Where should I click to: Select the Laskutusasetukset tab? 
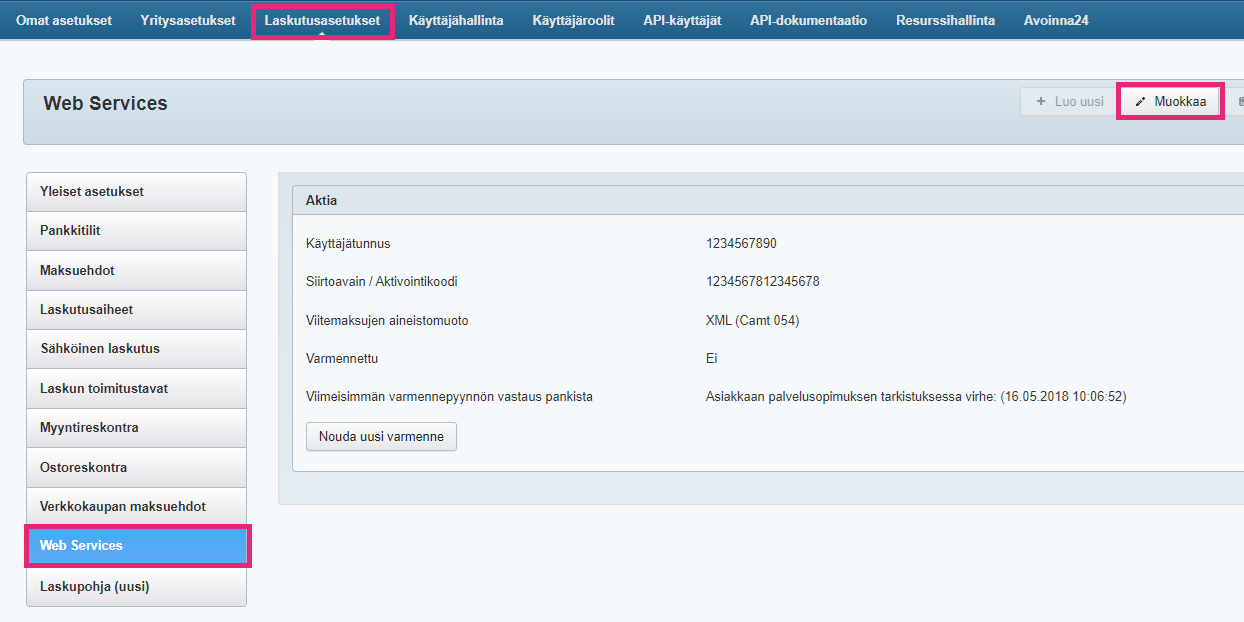click(322, 21)
